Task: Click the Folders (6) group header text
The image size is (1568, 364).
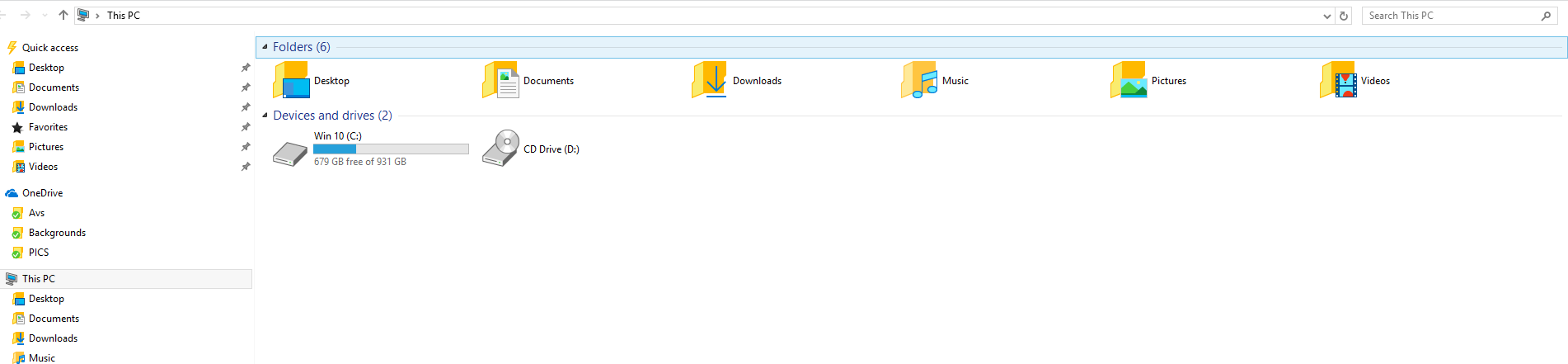Action: click(302, 47)
